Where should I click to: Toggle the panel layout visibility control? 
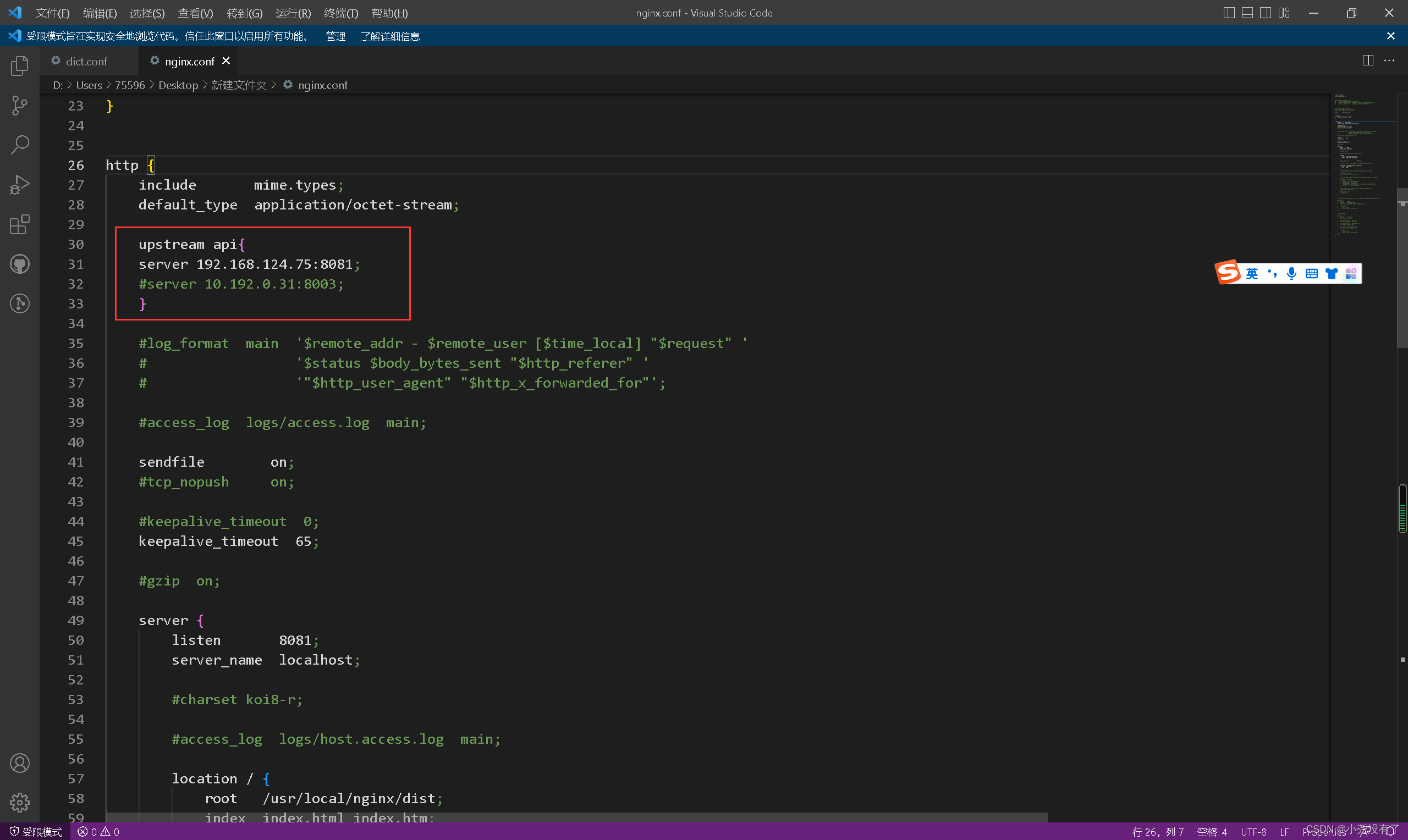pos(1247,13)
